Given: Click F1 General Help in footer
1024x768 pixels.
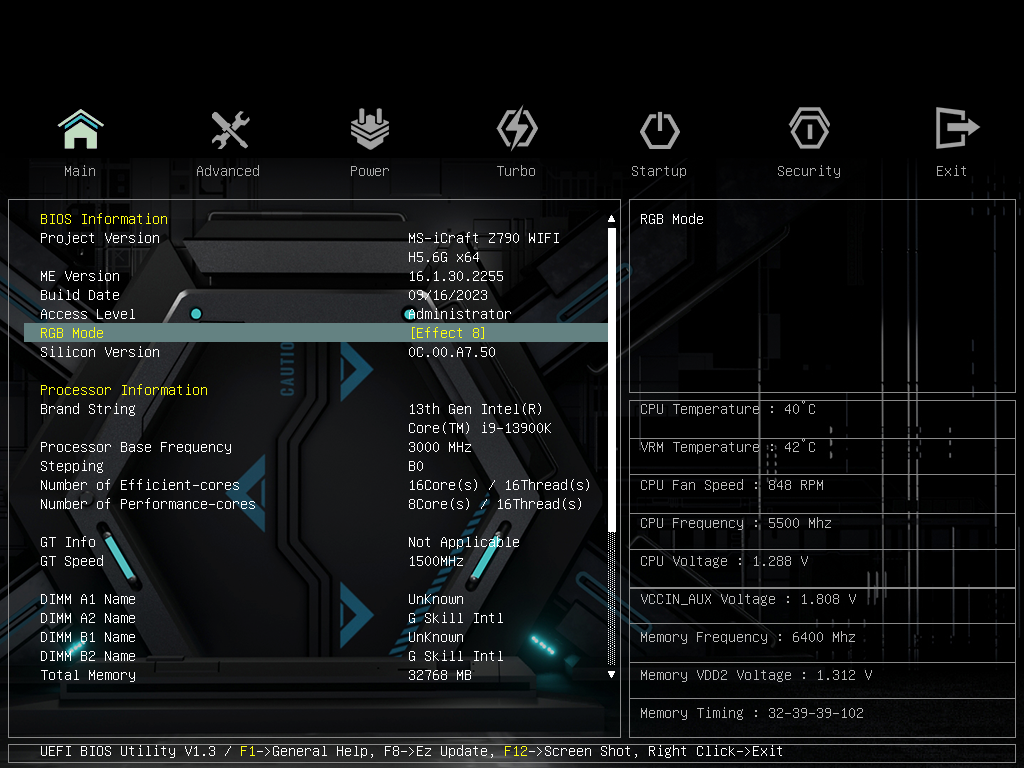Looking at the screenshot, I should [306, 751].
